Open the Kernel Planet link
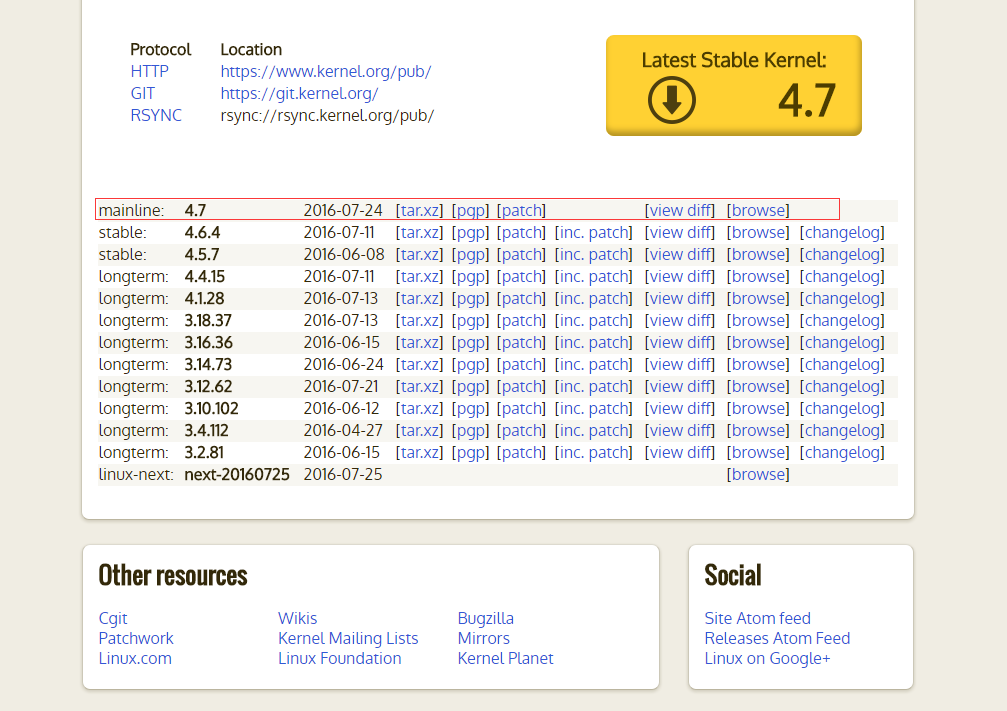Image resolution: width=1007 pixels, height=711 pixels. pyautogui.click(x=505, y=658)
